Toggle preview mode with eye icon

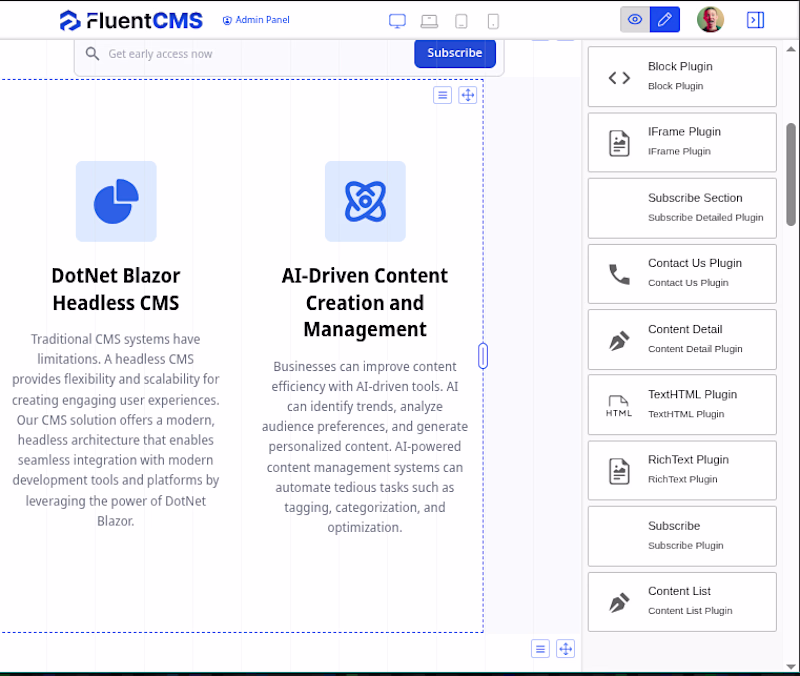pos(635,20)
